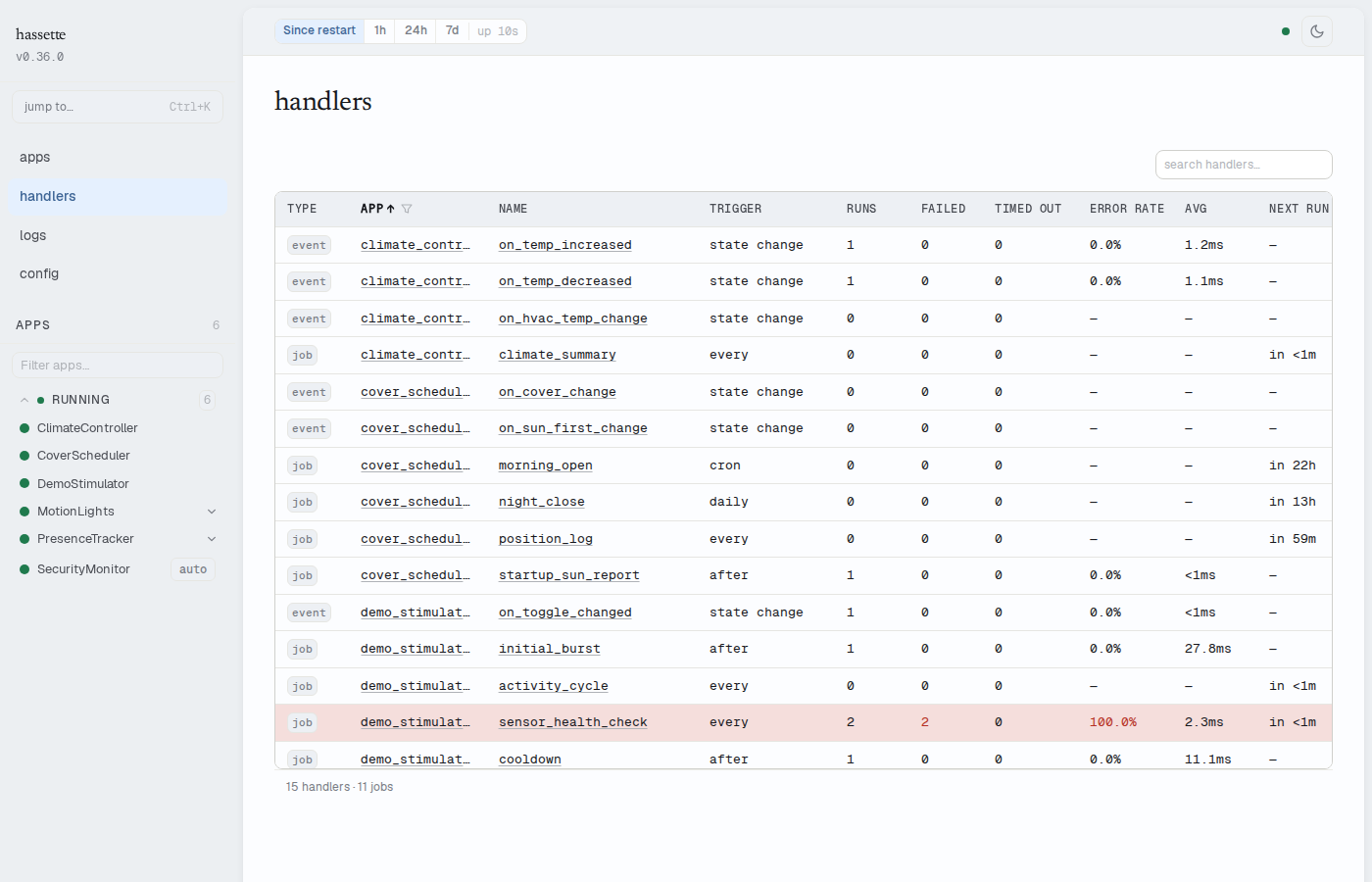This screenshot has height=882, width=1372.
Task: Expand the PresenceTracker app chevron
Action: [x=212, y=539]
